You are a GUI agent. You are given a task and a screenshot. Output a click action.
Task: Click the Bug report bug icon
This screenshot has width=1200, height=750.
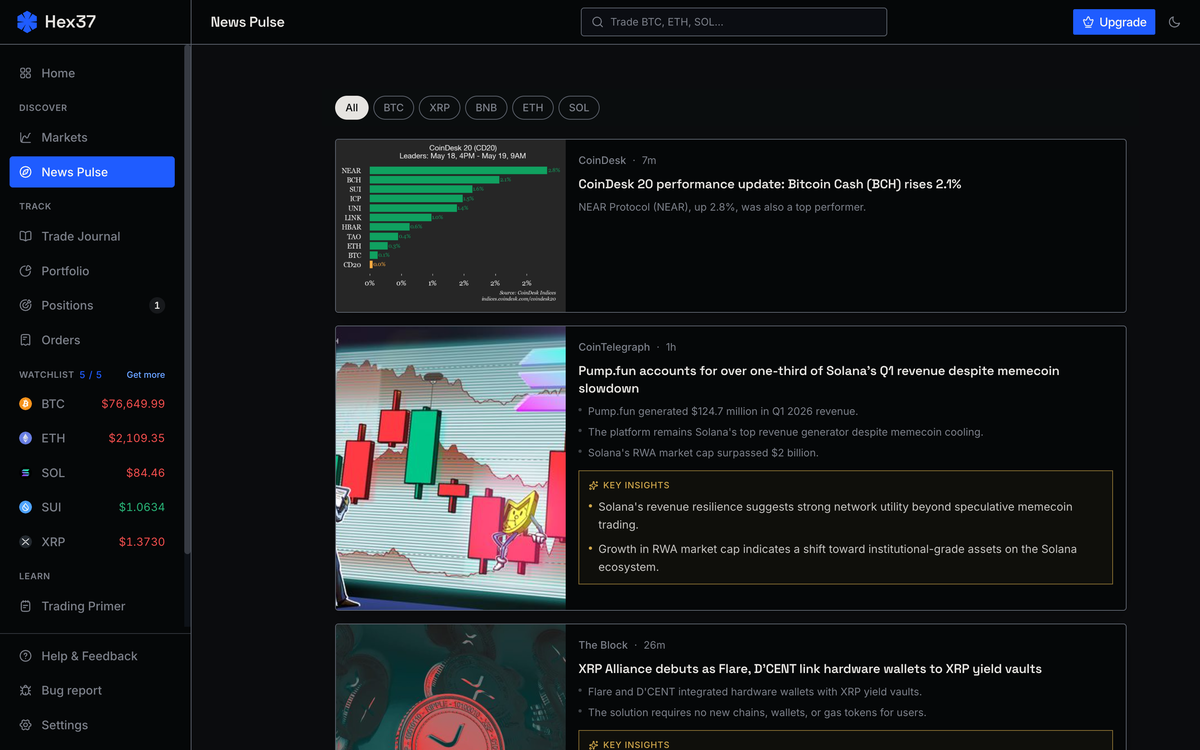point(26,690)
